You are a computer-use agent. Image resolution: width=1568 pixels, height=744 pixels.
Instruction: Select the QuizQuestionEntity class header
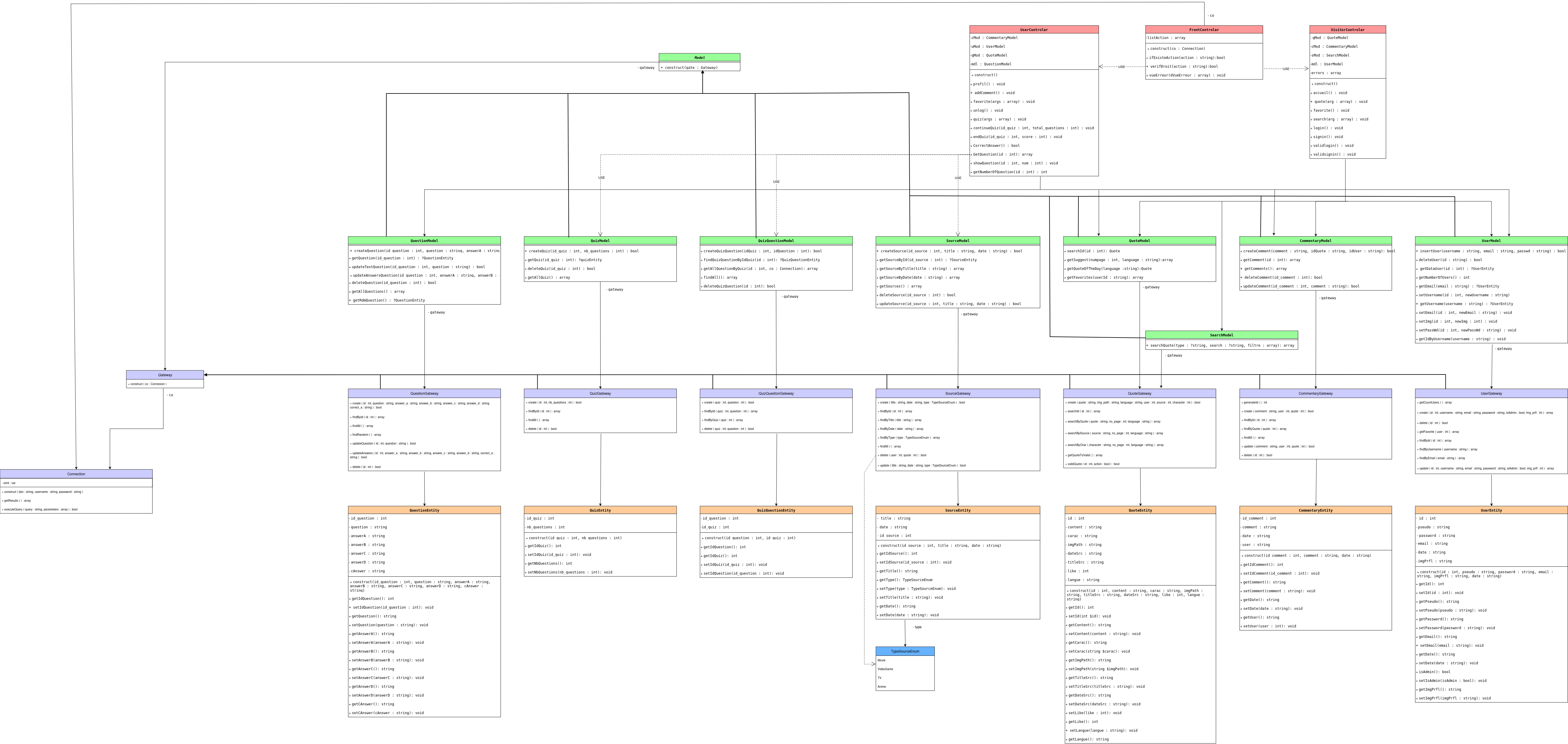point(776,510)
